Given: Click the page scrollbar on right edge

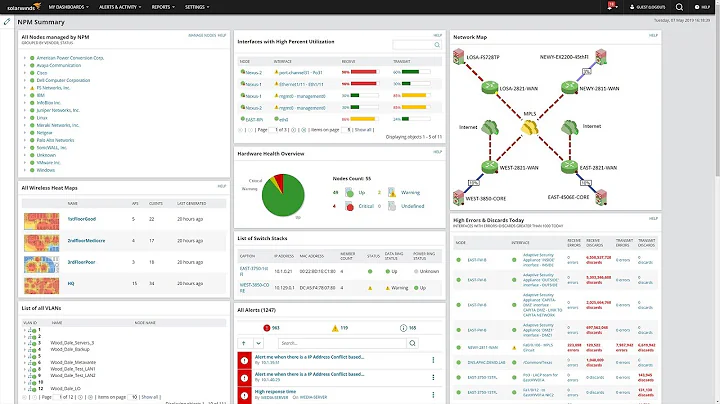Looking at the screenshot, I should click(717, 92).
